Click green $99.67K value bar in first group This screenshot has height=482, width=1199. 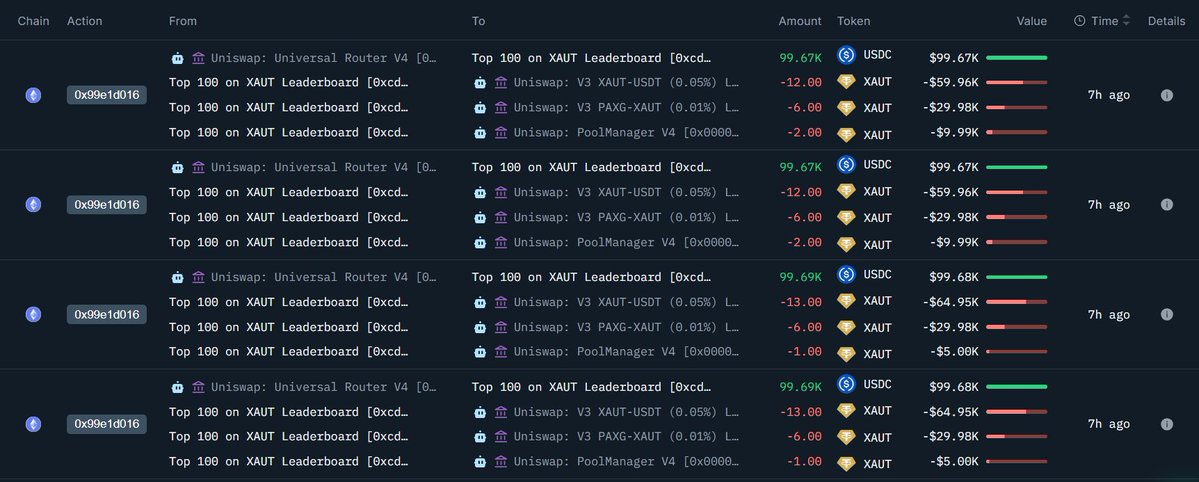click(1016, 57)
